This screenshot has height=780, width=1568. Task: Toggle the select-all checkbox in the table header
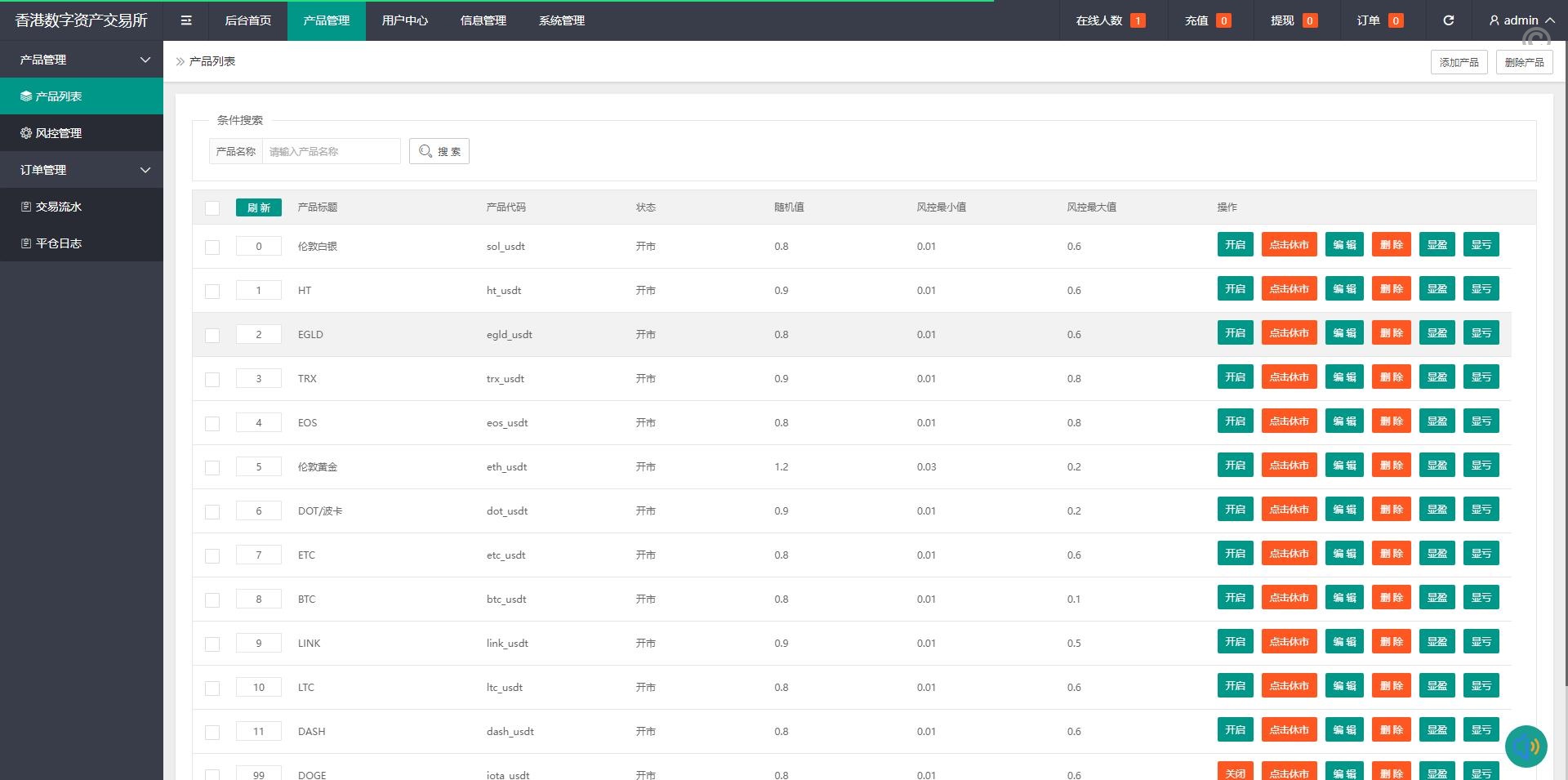[x=212, y=208]
